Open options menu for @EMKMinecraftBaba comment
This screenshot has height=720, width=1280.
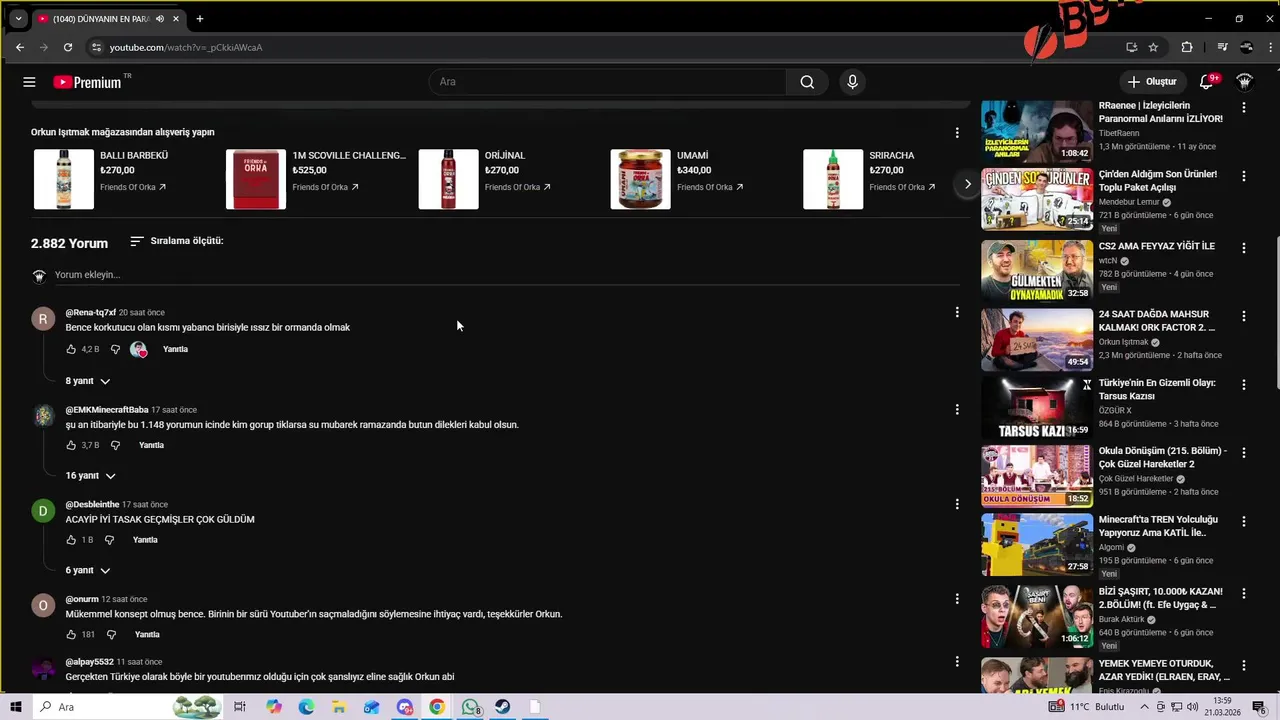pyautogui.click(x=957, y=409)
